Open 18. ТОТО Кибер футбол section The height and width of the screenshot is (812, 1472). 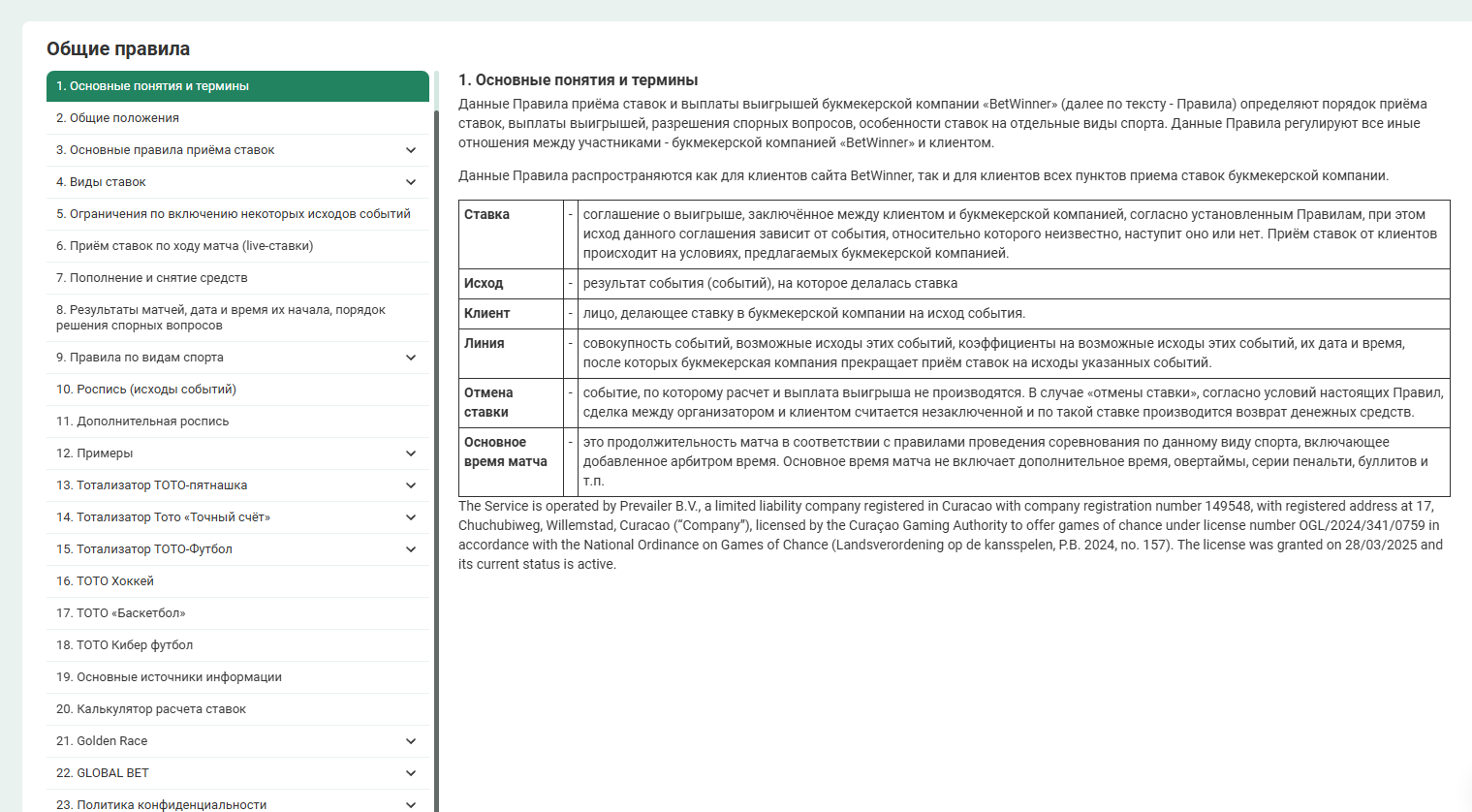point(237,645)
